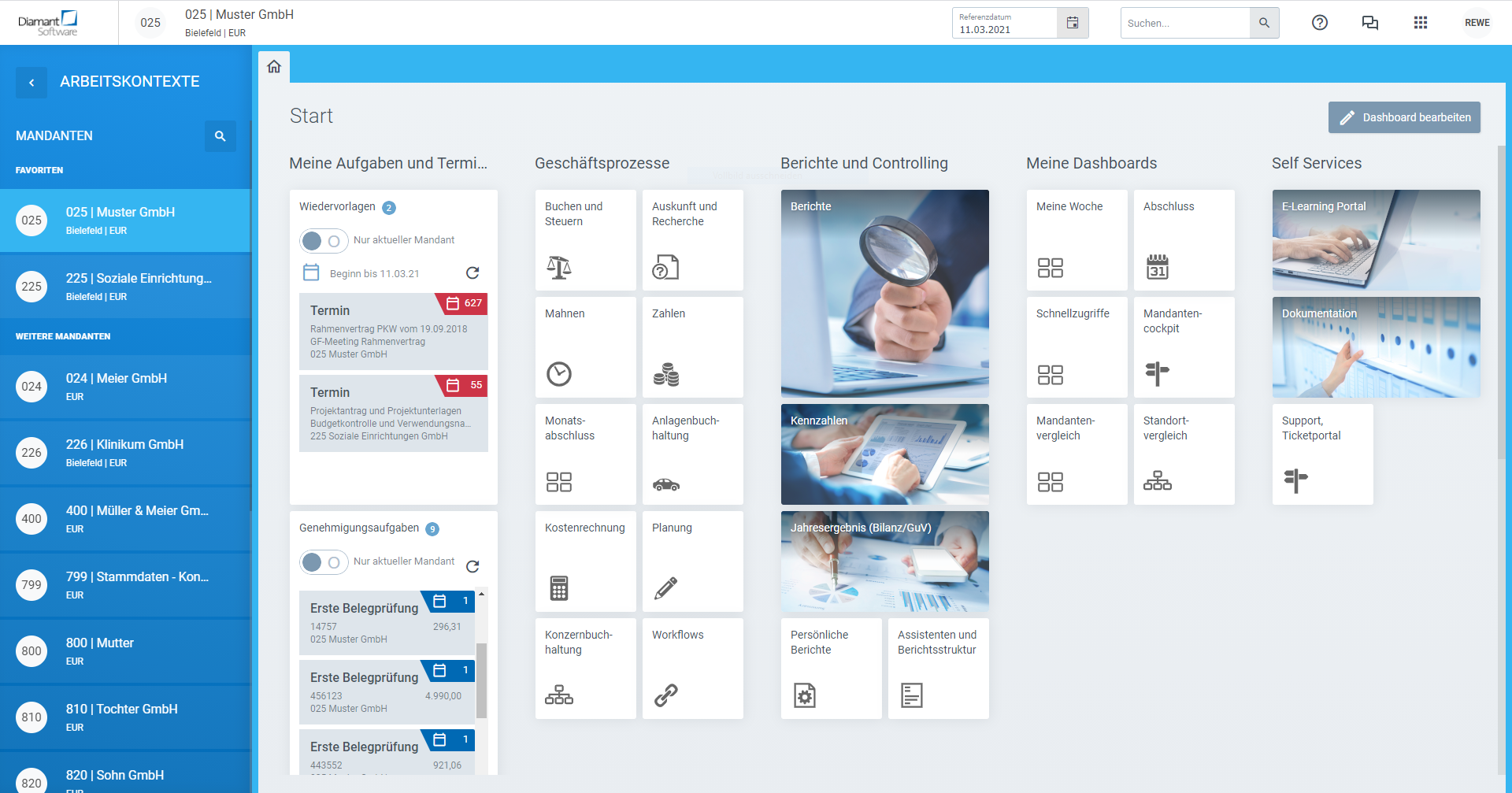Click the Genehmigungsaufgaben list scrollbar
The height and width of the screenshot is (793, 1512).
(481, 680)
